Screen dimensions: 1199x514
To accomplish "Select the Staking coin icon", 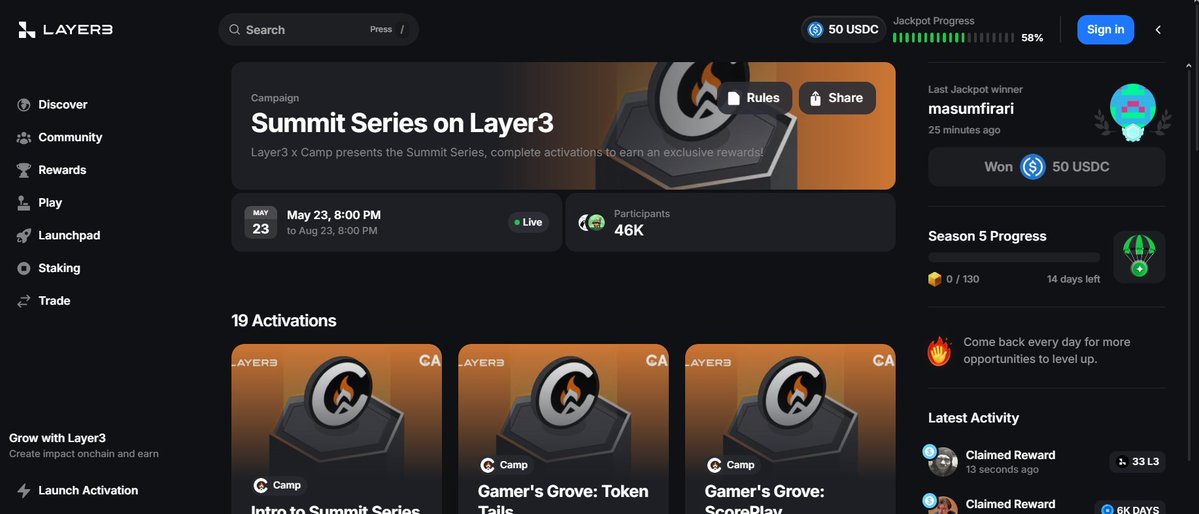I will pos(24,268).
